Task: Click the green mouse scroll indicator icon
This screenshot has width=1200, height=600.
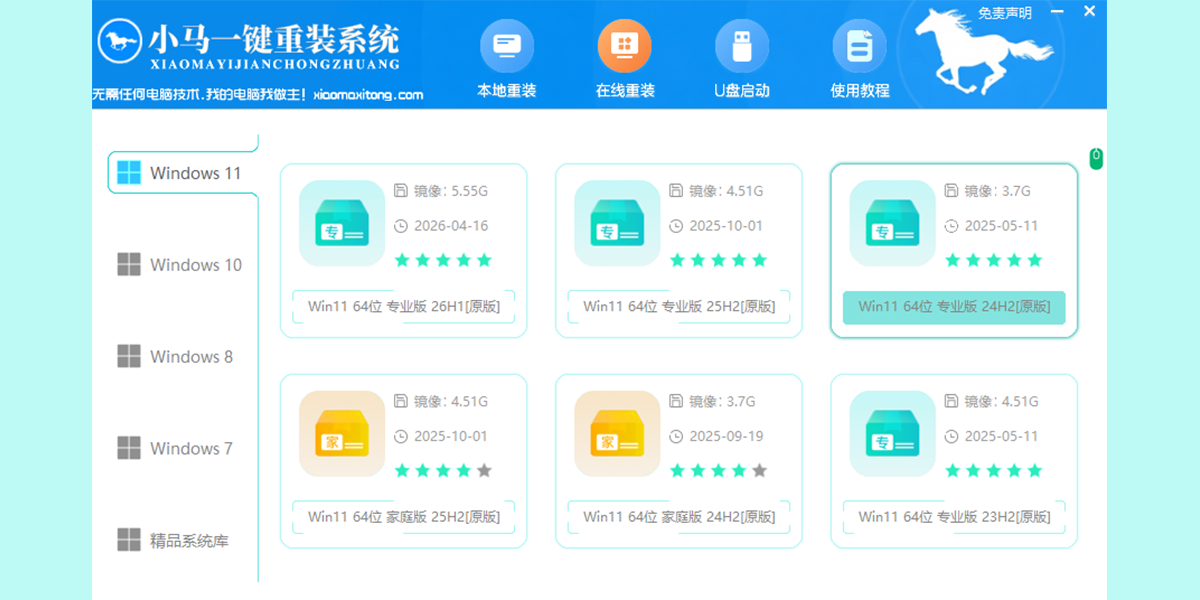Action: pyautogui.click(x=1096, y=158)
